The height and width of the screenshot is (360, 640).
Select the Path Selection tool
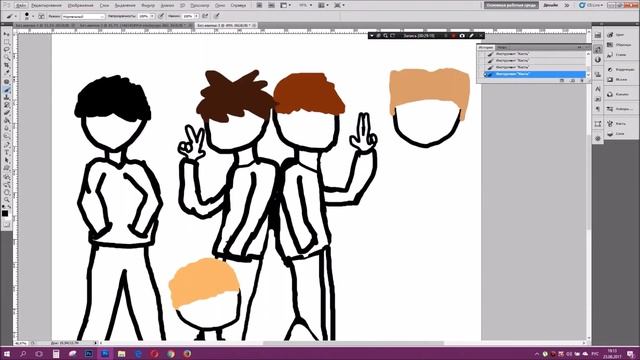pos(6,161)
